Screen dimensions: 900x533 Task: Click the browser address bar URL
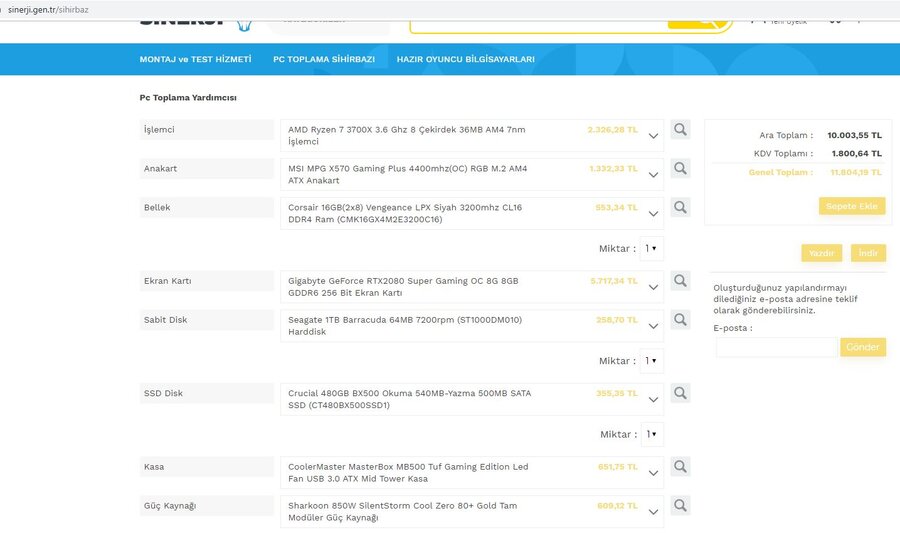48,10
